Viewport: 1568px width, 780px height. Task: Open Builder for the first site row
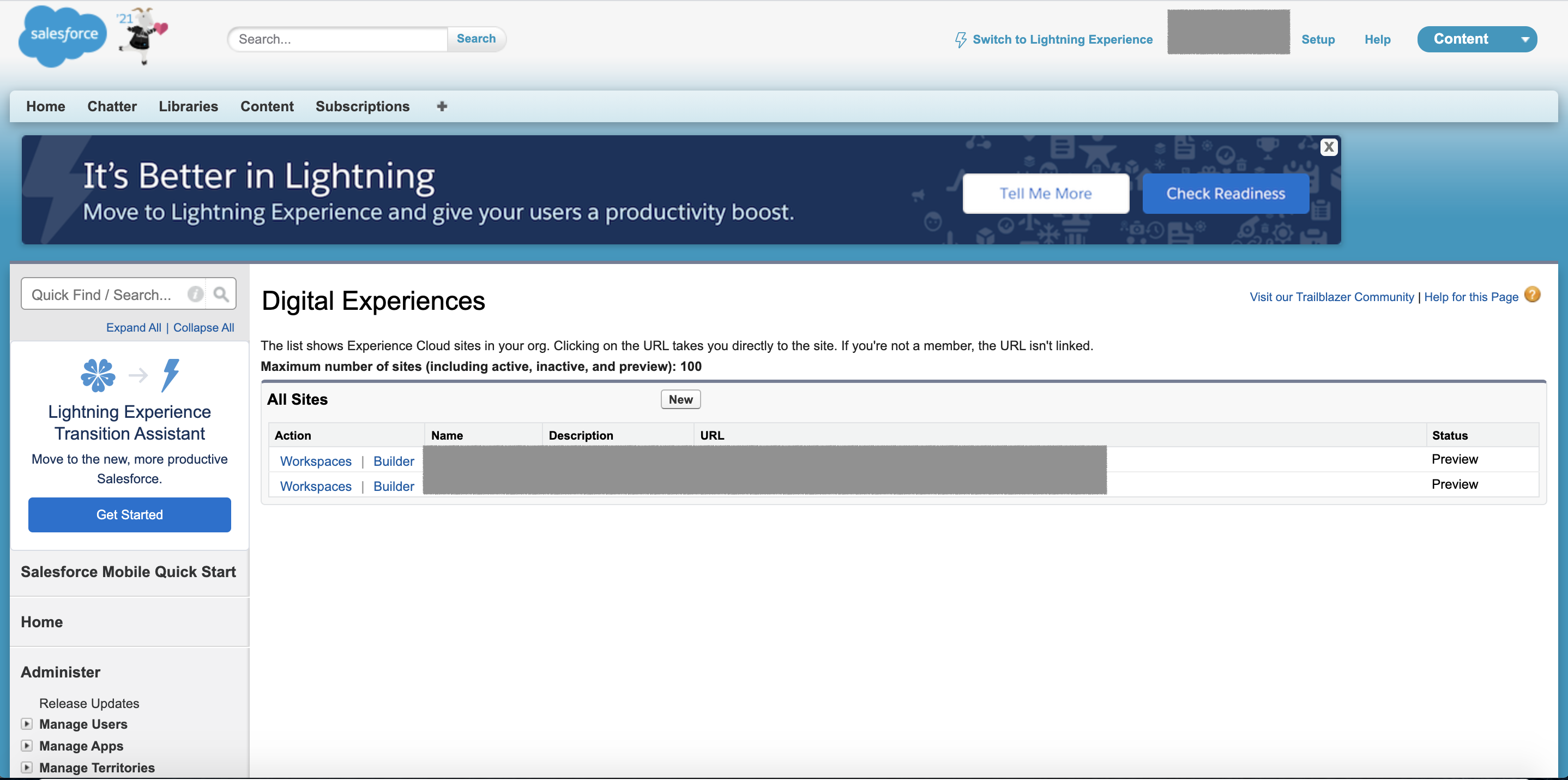393,461
